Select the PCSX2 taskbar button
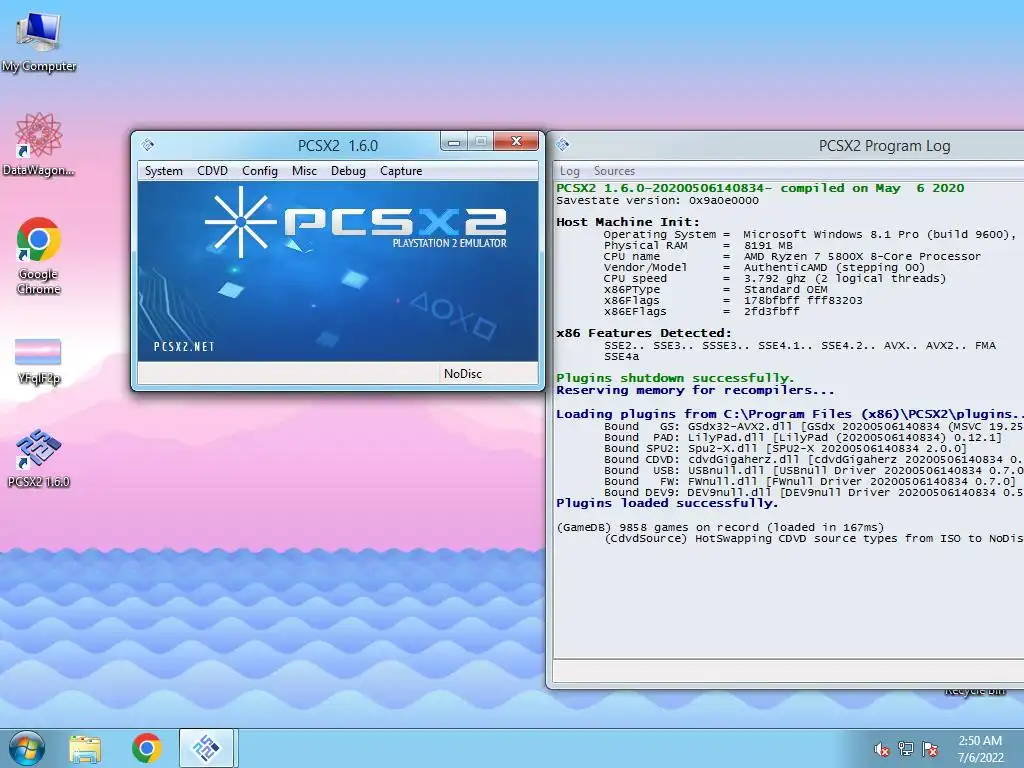Viewport: 1024px width, 768px height. point(207,748)
